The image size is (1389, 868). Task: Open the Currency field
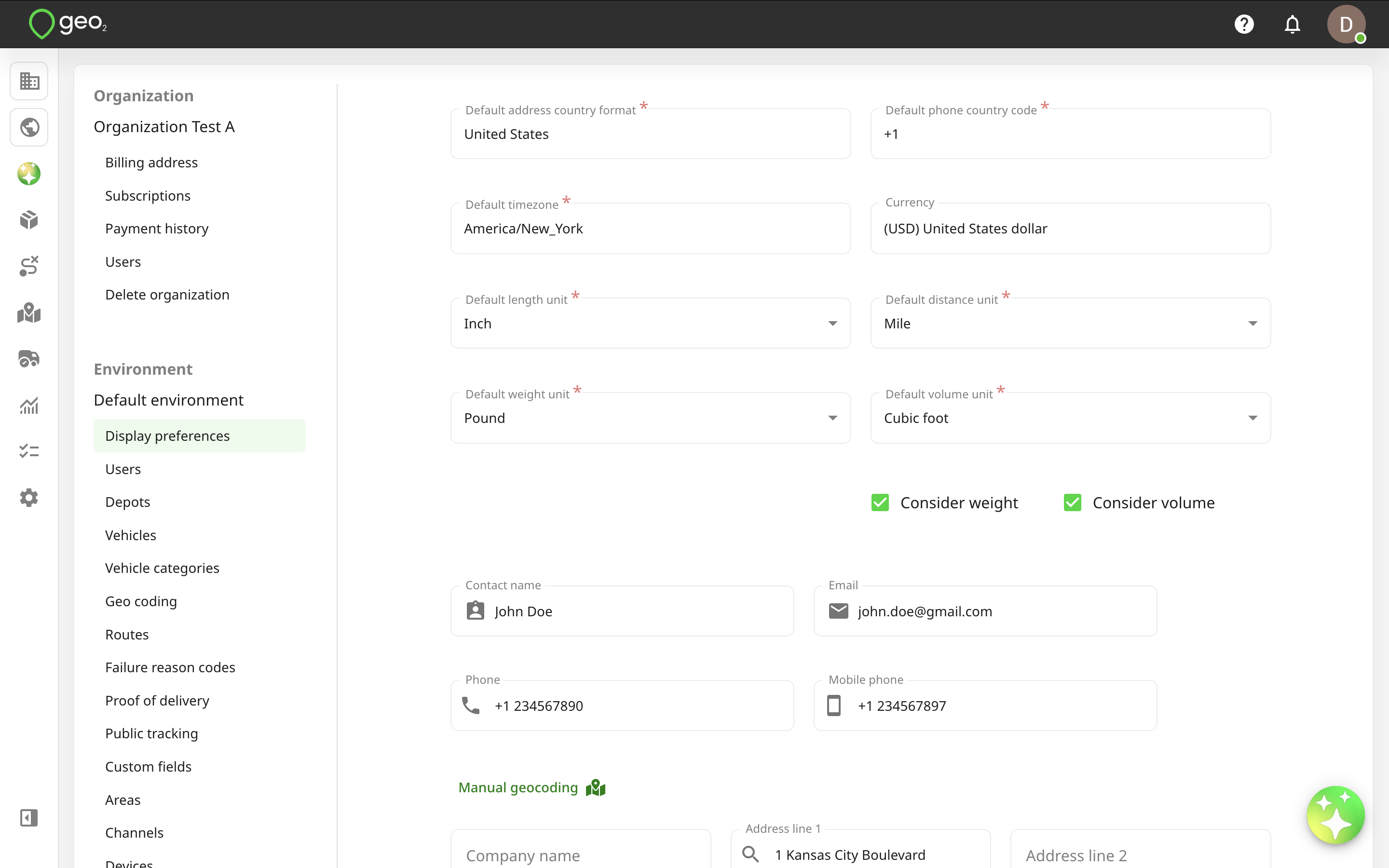coord(1071,229)
